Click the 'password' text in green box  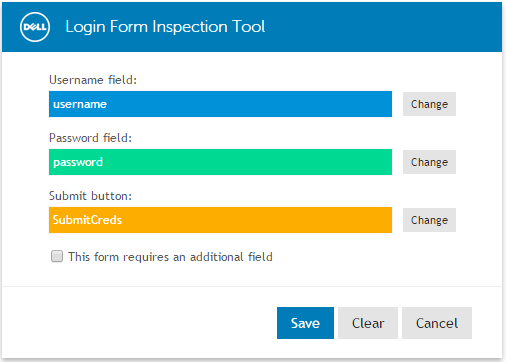pyautogui.click(x=78, y=163)
